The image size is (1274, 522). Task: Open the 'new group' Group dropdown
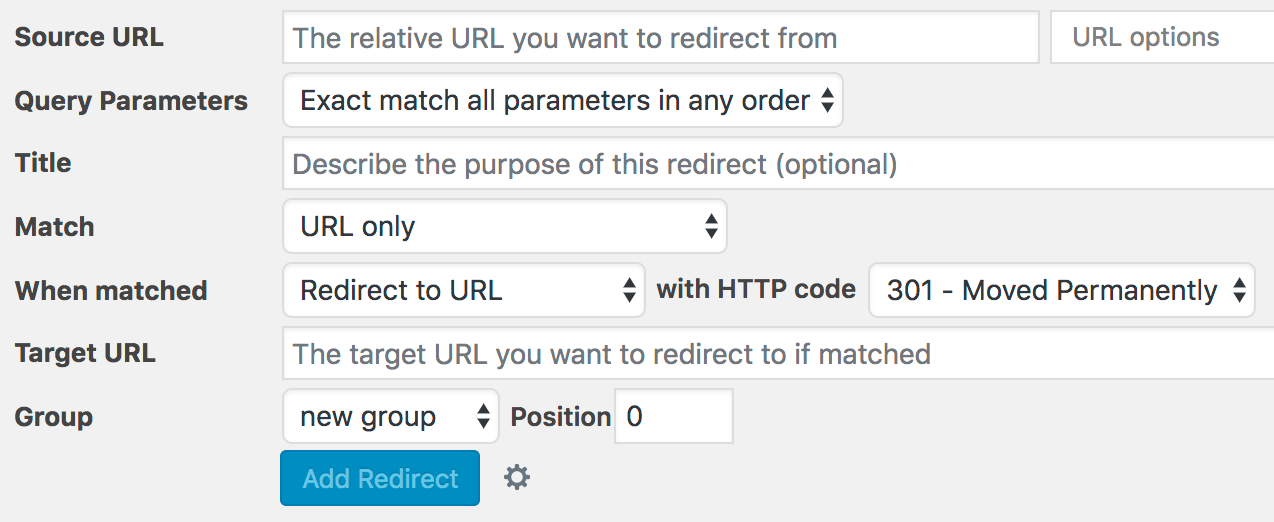tap(390, 417)
